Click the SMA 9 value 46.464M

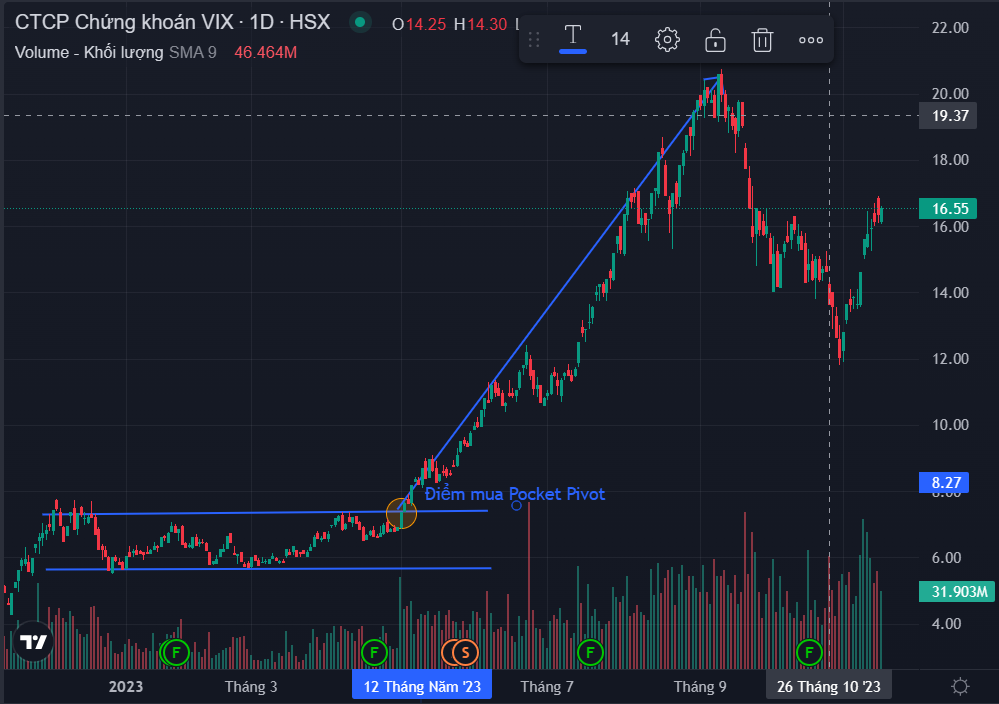coord(266,52)
